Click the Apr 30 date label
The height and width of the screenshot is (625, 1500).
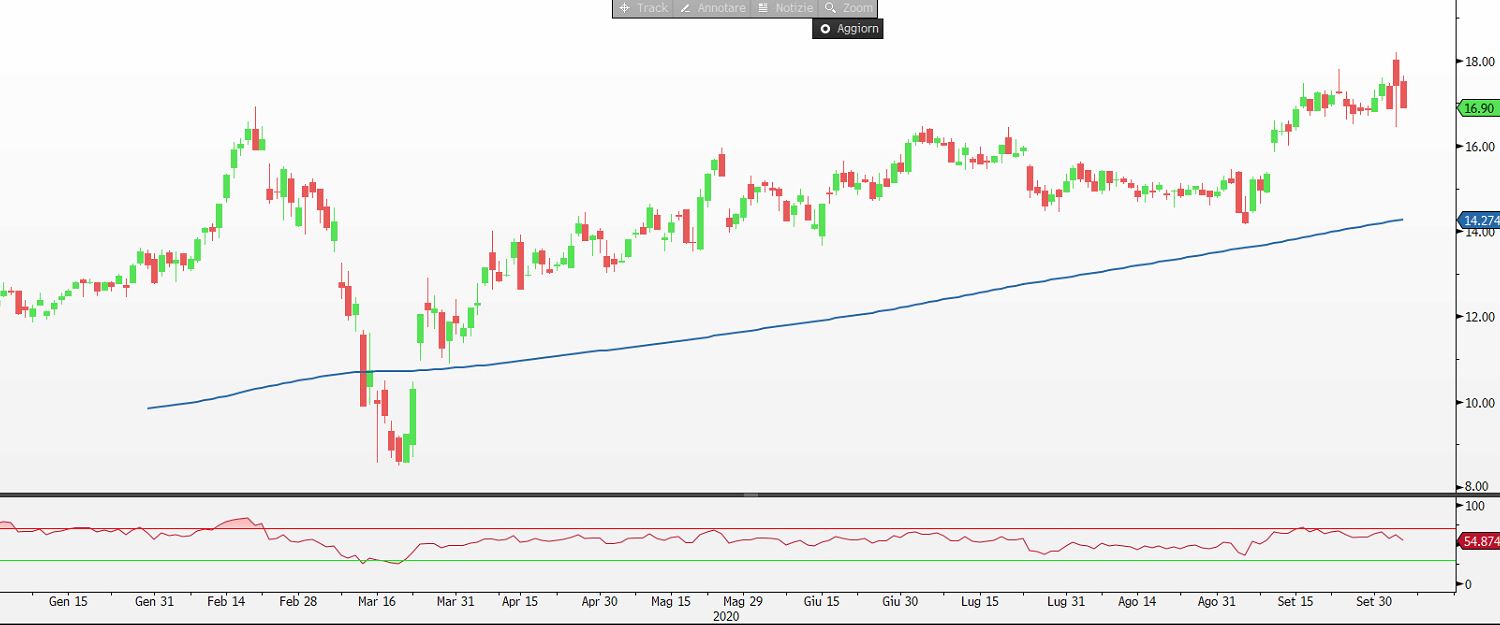(x=598, y=602)
